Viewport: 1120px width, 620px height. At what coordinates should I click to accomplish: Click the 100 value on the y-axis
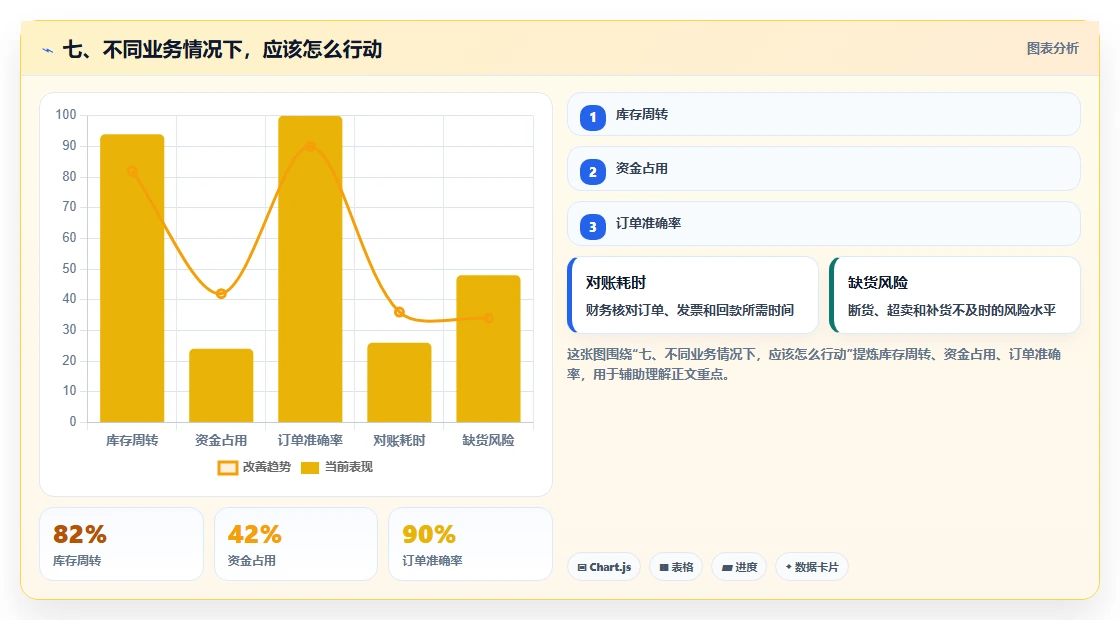coord(66,114)
